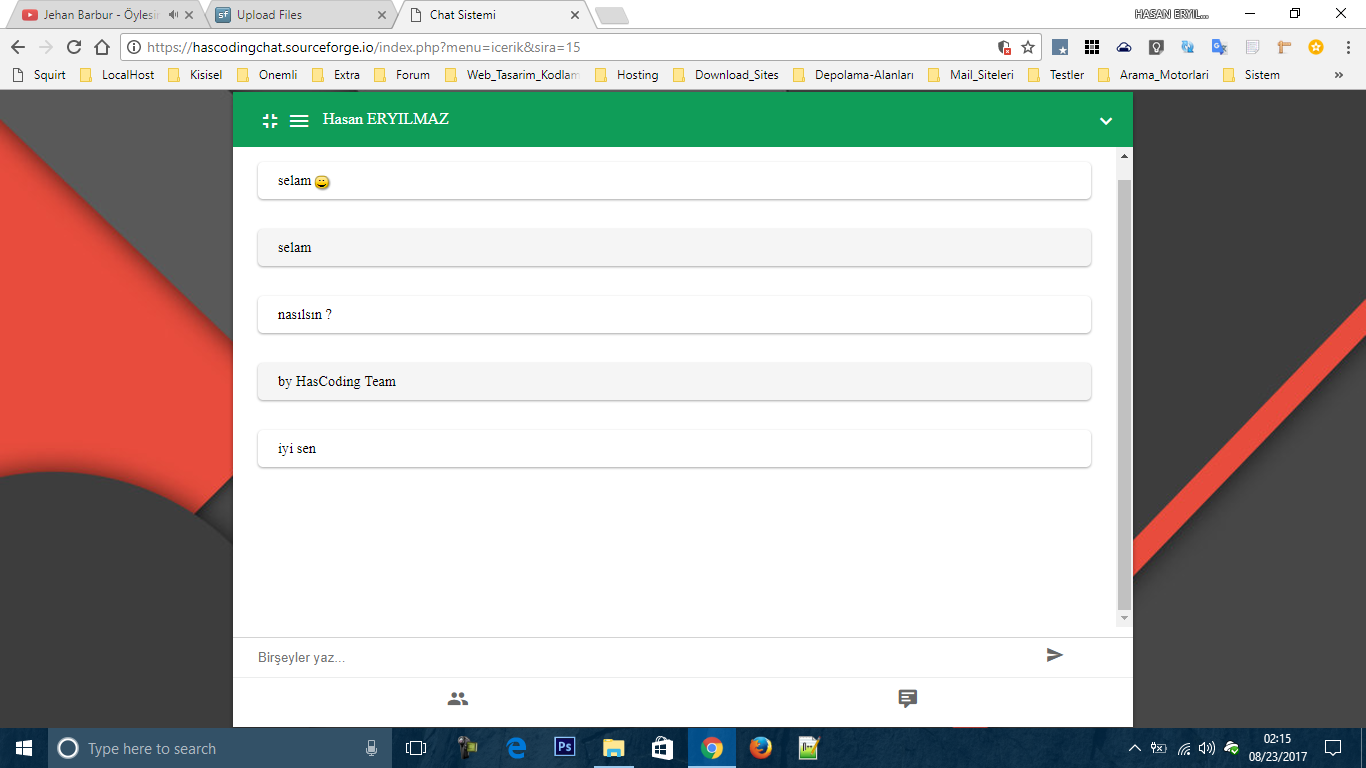Screen dimensions: 1366x768
Task: Toggle mute via the speaker icon in system tray
Action: click(x=1205, y=747)
